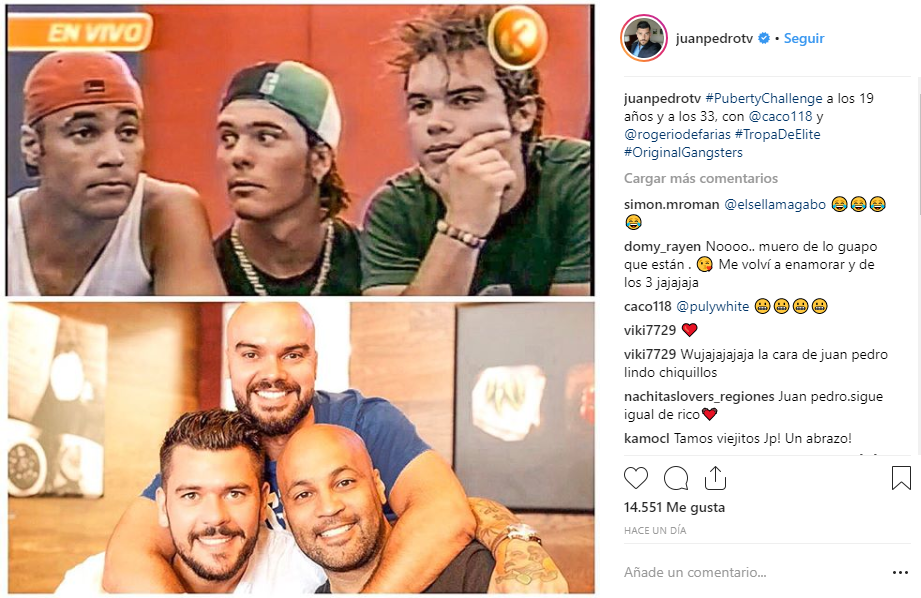Open the #OriginalGangsters hashtag

[x=683, y=153]
